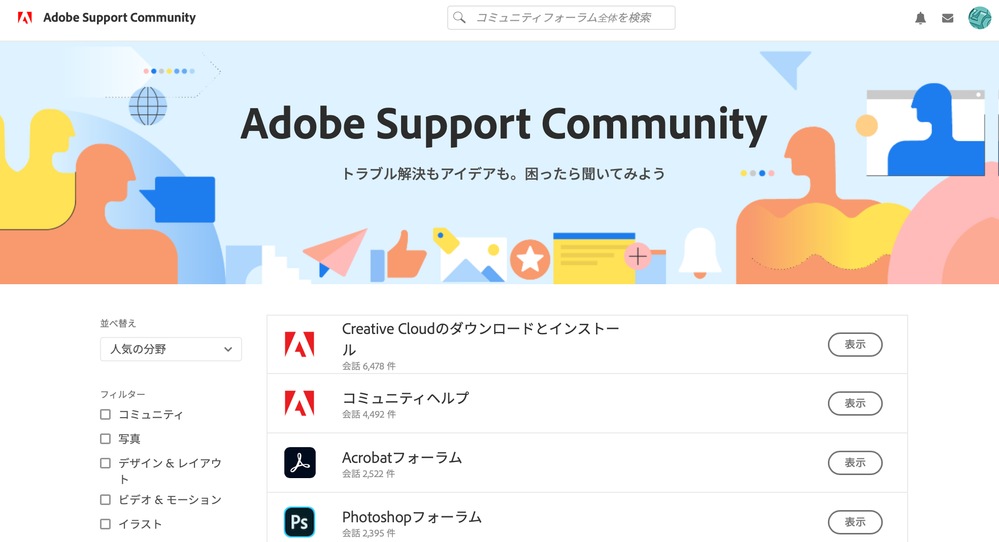Click the Photoshop Ps forum icon

click(299, 522)
